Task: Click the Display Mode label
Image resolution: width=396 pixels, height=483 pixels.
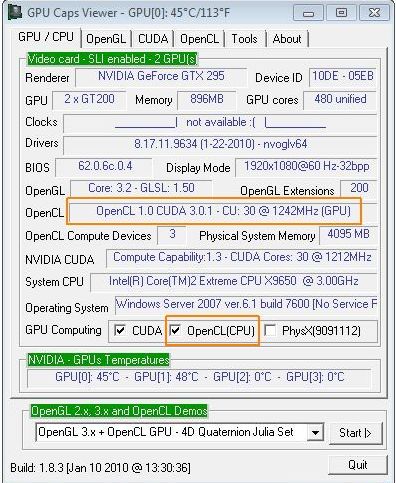Action: pos(198,168)
